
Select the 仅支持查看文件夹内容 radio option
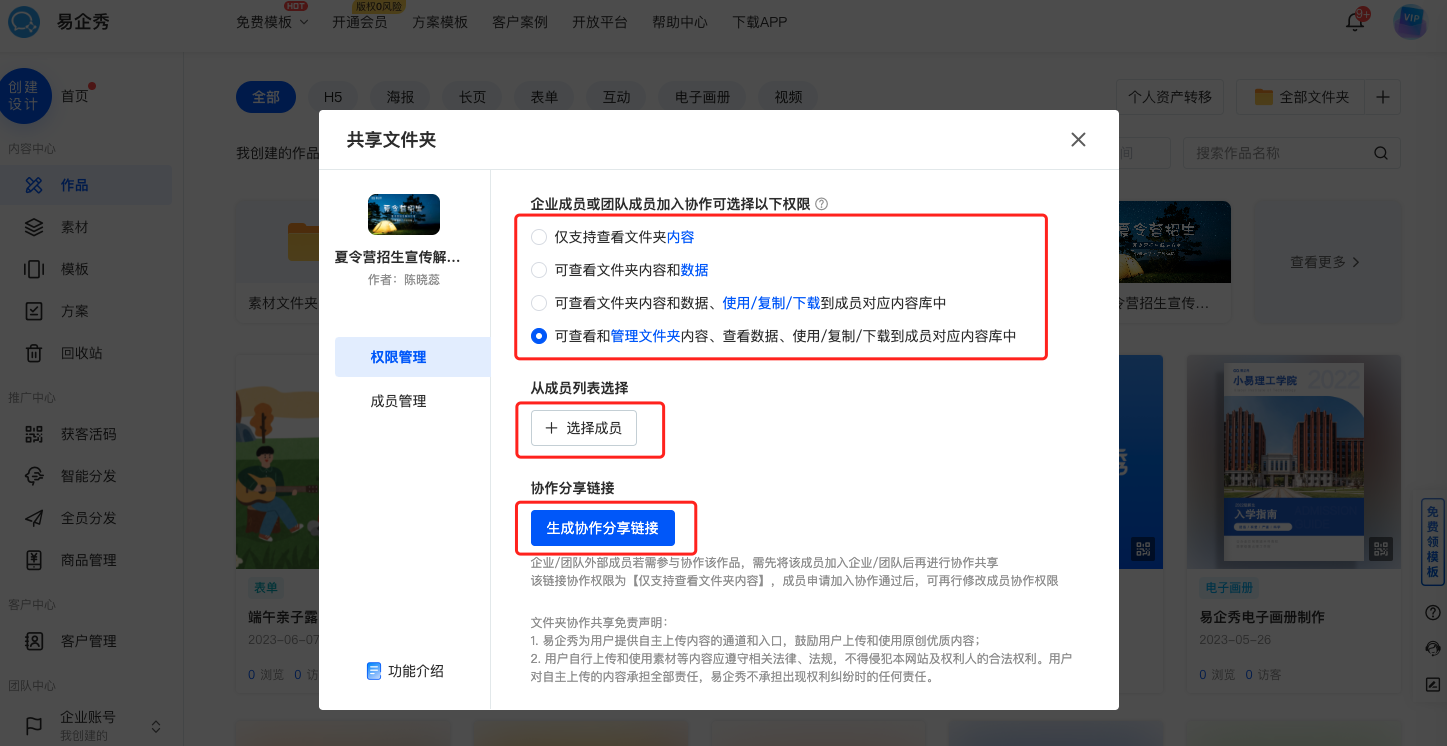(x=539, y=237)
